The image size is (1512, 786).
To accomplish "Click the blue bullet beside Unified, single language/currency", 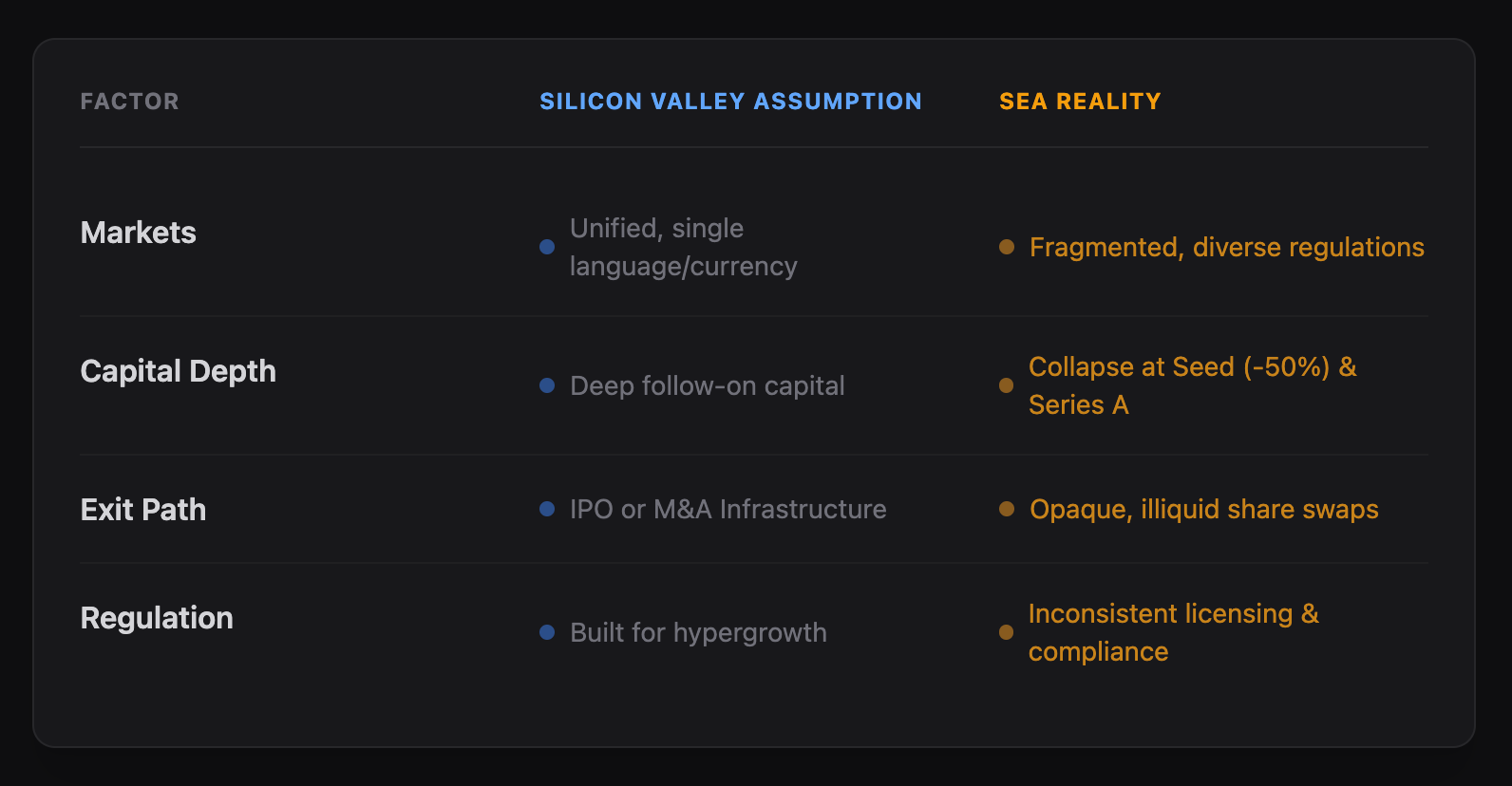I will (x=547, y=247).
